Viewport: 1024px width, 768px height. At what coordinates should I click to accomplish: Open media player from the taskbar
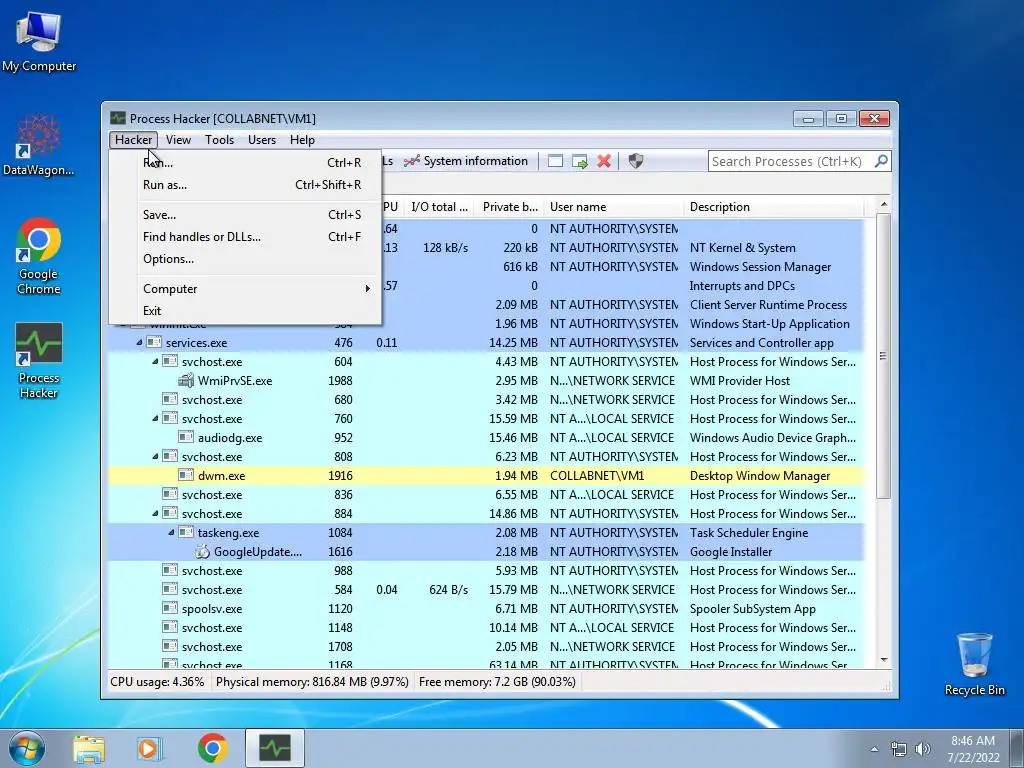pyautogui.click(x=150, y=748)
